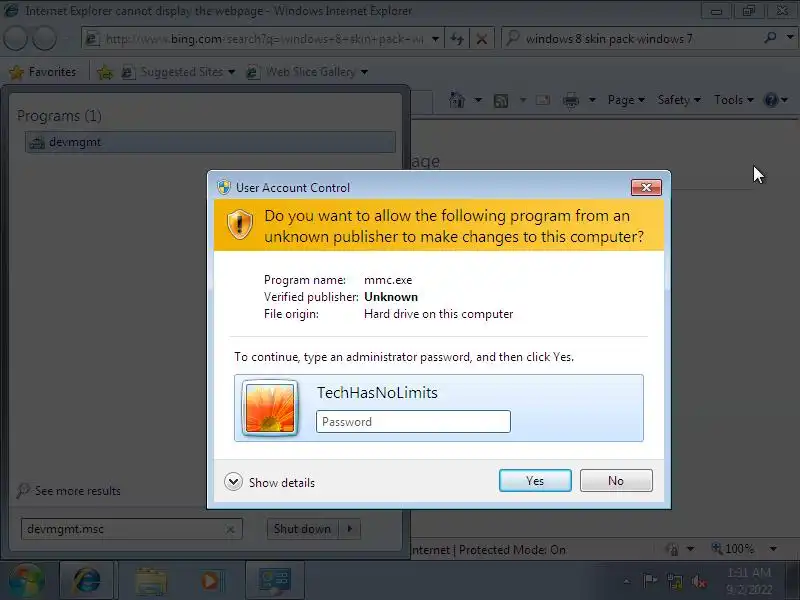Select the TechHasNoLimits account picture

click(x=269, y=408)
